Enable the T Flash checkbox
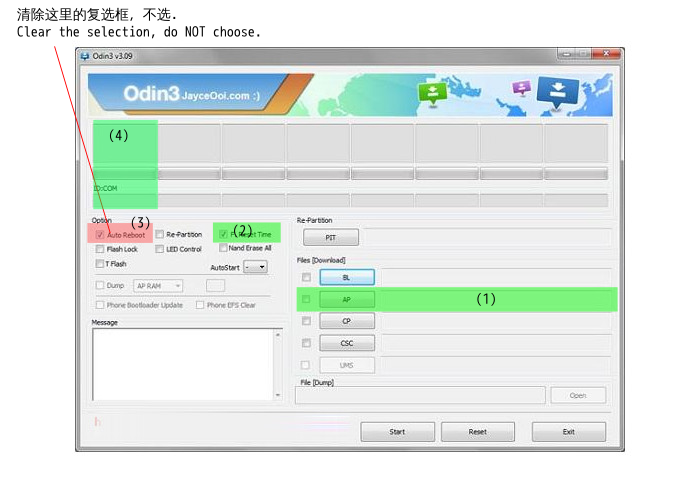 [x=100, y=264]
